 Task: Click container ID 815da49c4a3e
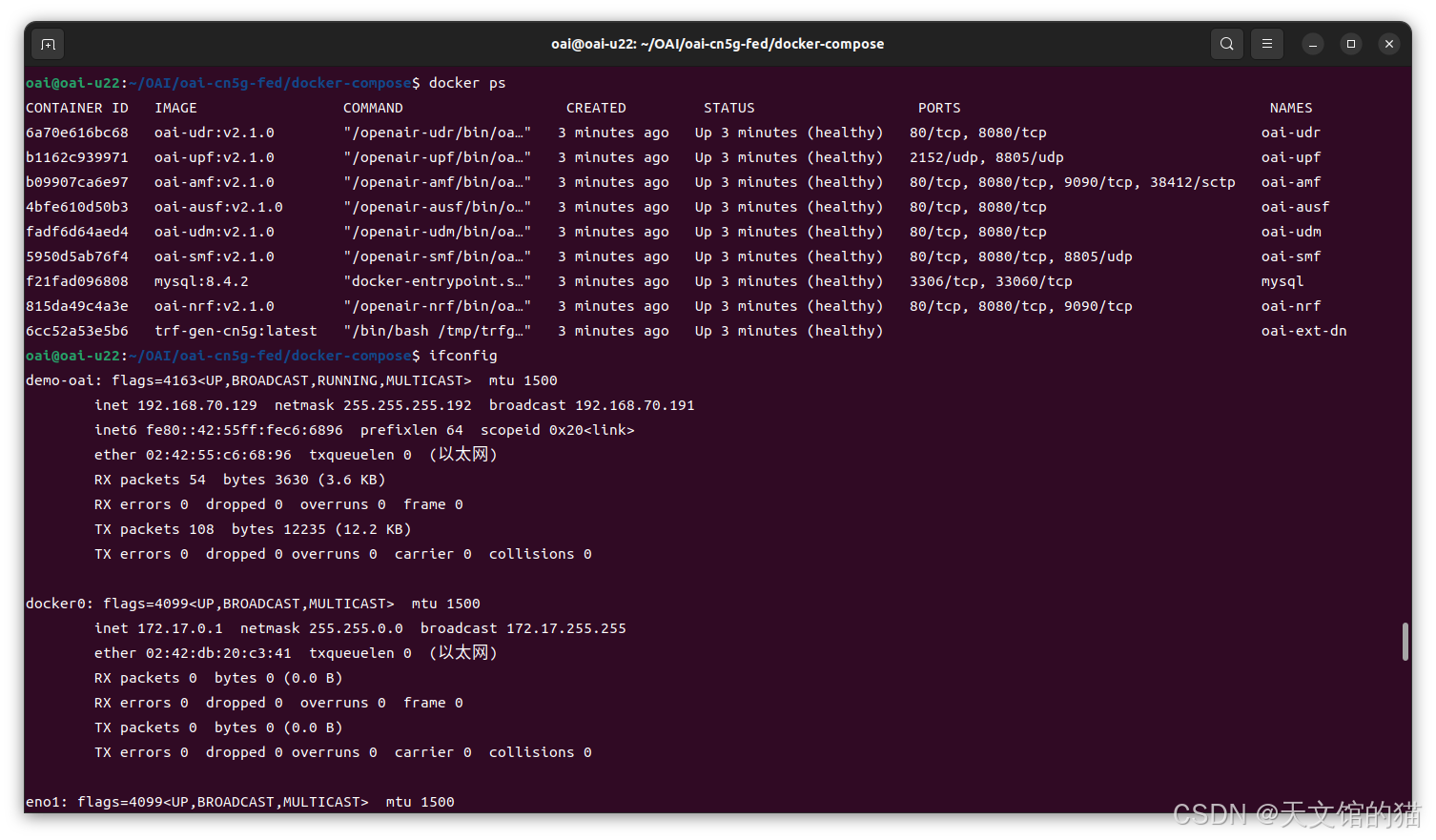tap(77, 306)
